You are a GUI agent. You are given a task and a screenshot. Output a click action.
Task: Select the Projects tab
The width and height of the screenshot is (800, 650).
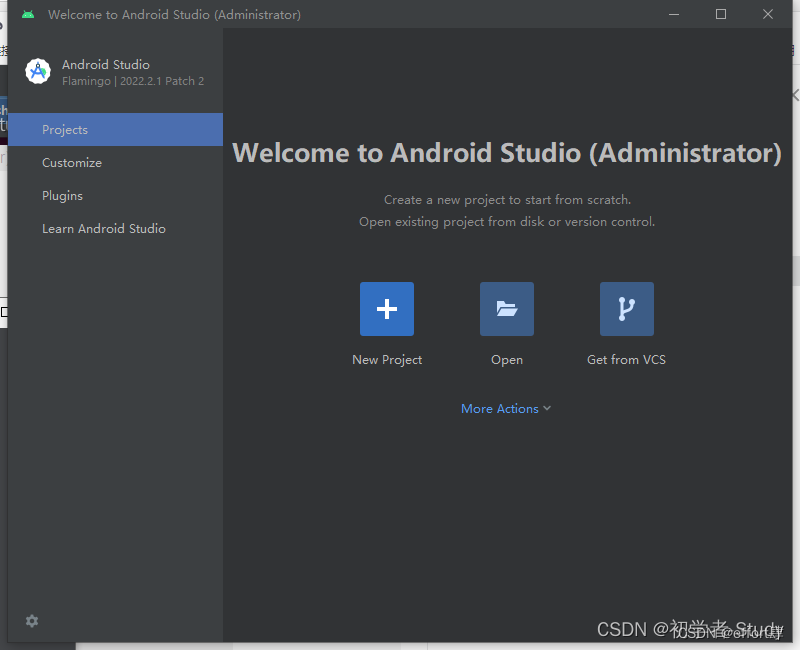[115, 130]
